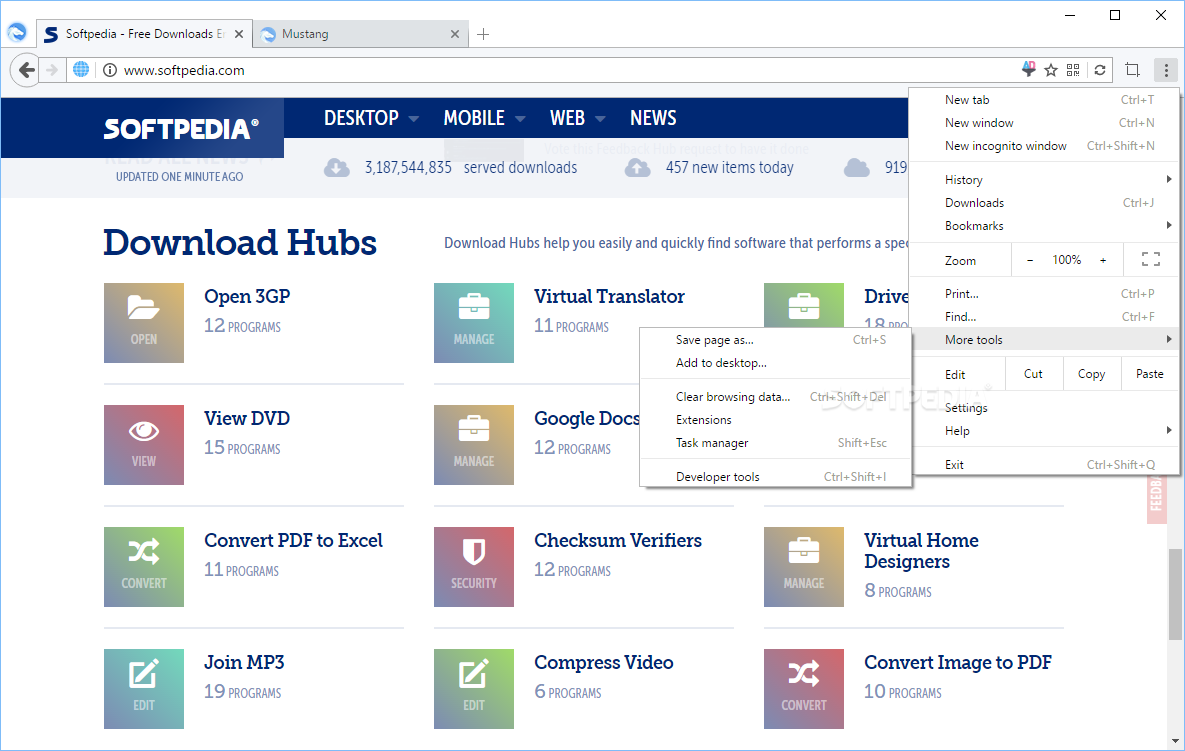This screenshot has width=1185, height=751.
Task: Choose Exit from the menu
Action: [x=1044, y=465]
